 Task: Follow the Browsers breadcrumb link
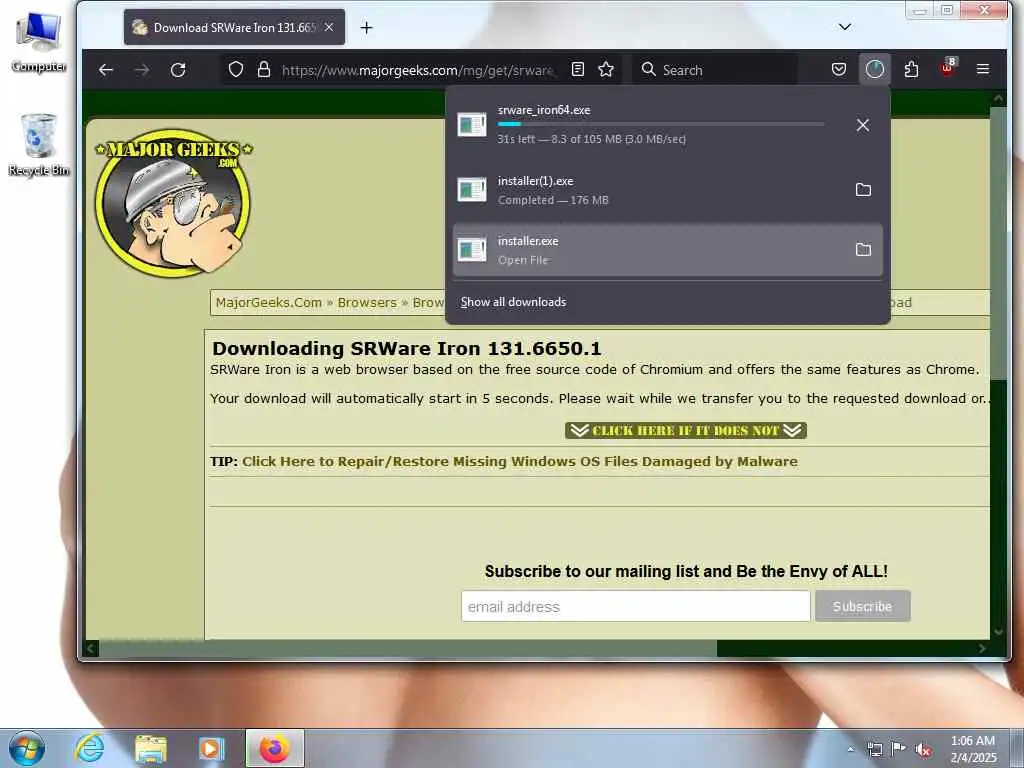367,302
